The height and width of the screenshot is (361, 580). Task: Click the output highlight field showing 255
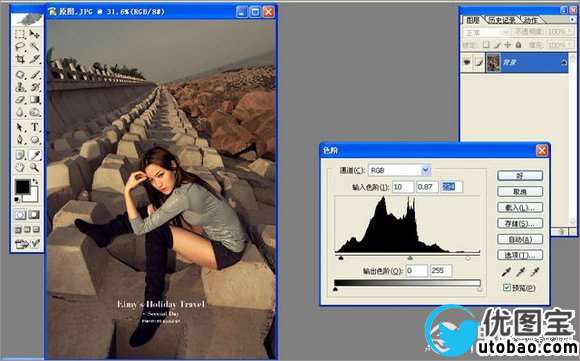coord(441,271)
